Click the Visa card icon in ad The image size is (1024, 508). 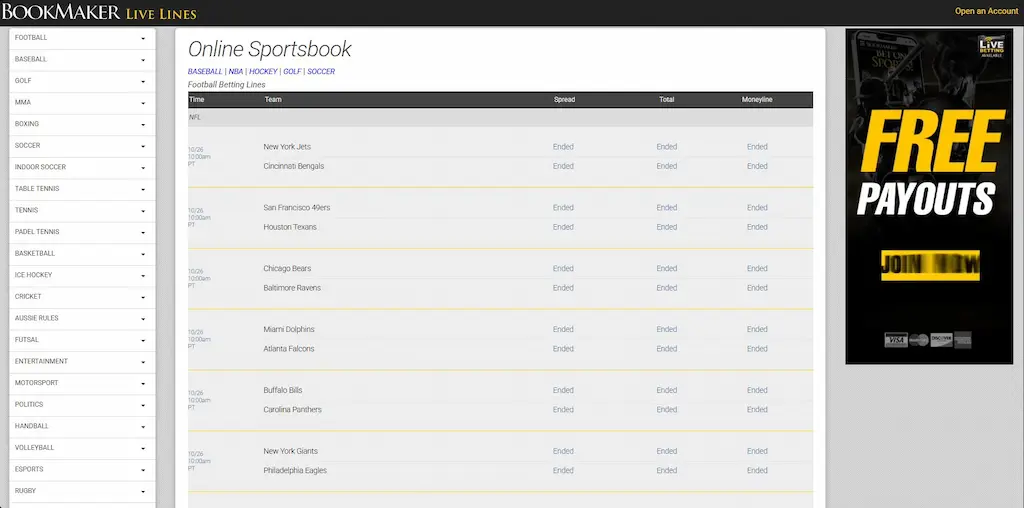click(x=896, y=340)
